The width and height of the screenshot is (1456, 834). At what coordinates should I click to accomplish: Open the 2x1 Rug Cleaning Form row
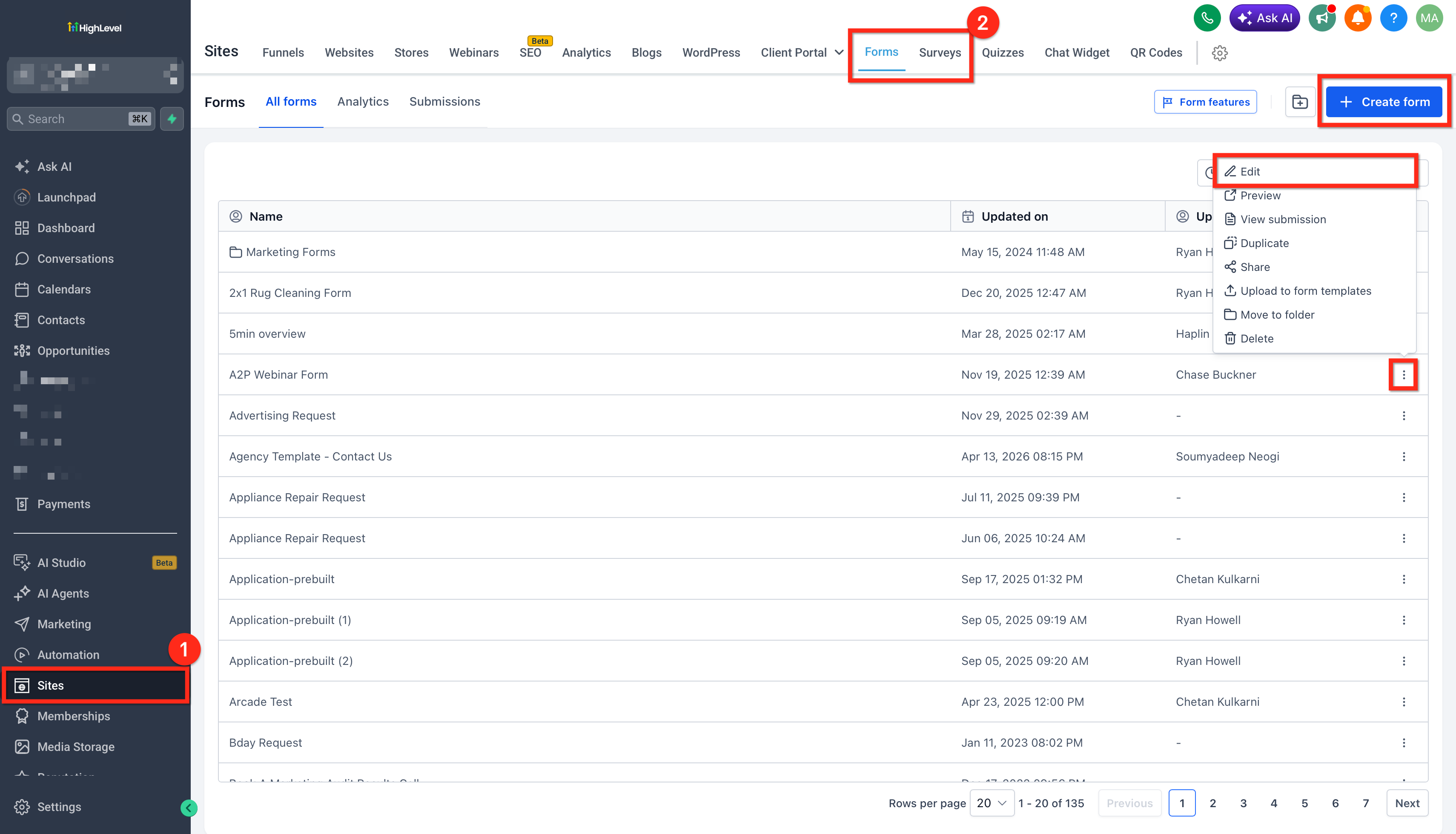pyautogui.click(x=823, y=293)
